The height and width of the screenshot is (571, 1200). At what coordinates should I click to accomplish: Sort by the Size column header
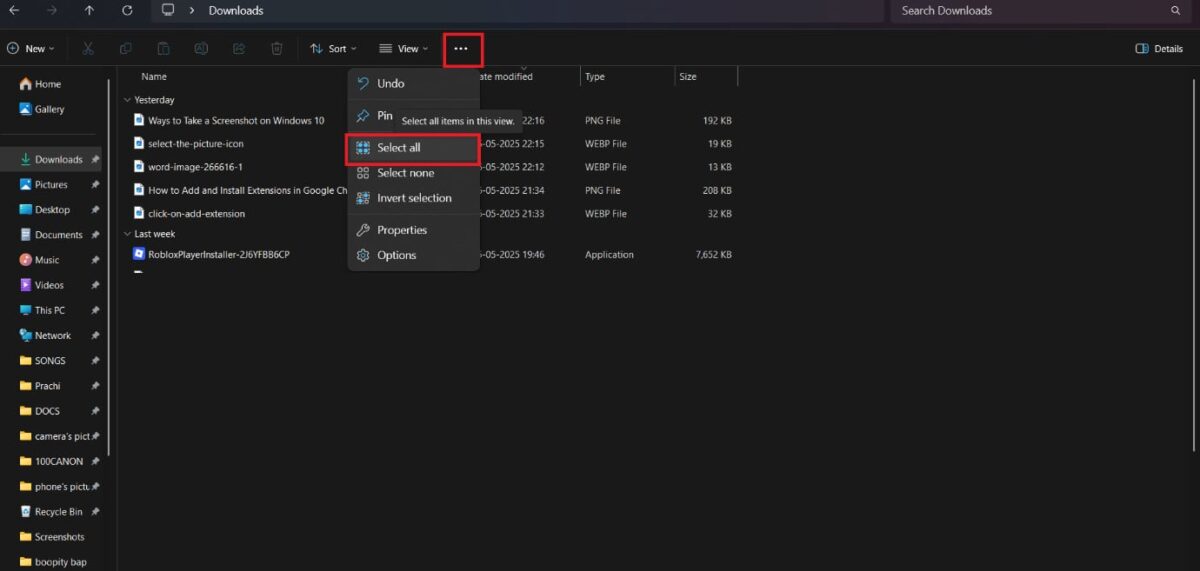[688, 76]
